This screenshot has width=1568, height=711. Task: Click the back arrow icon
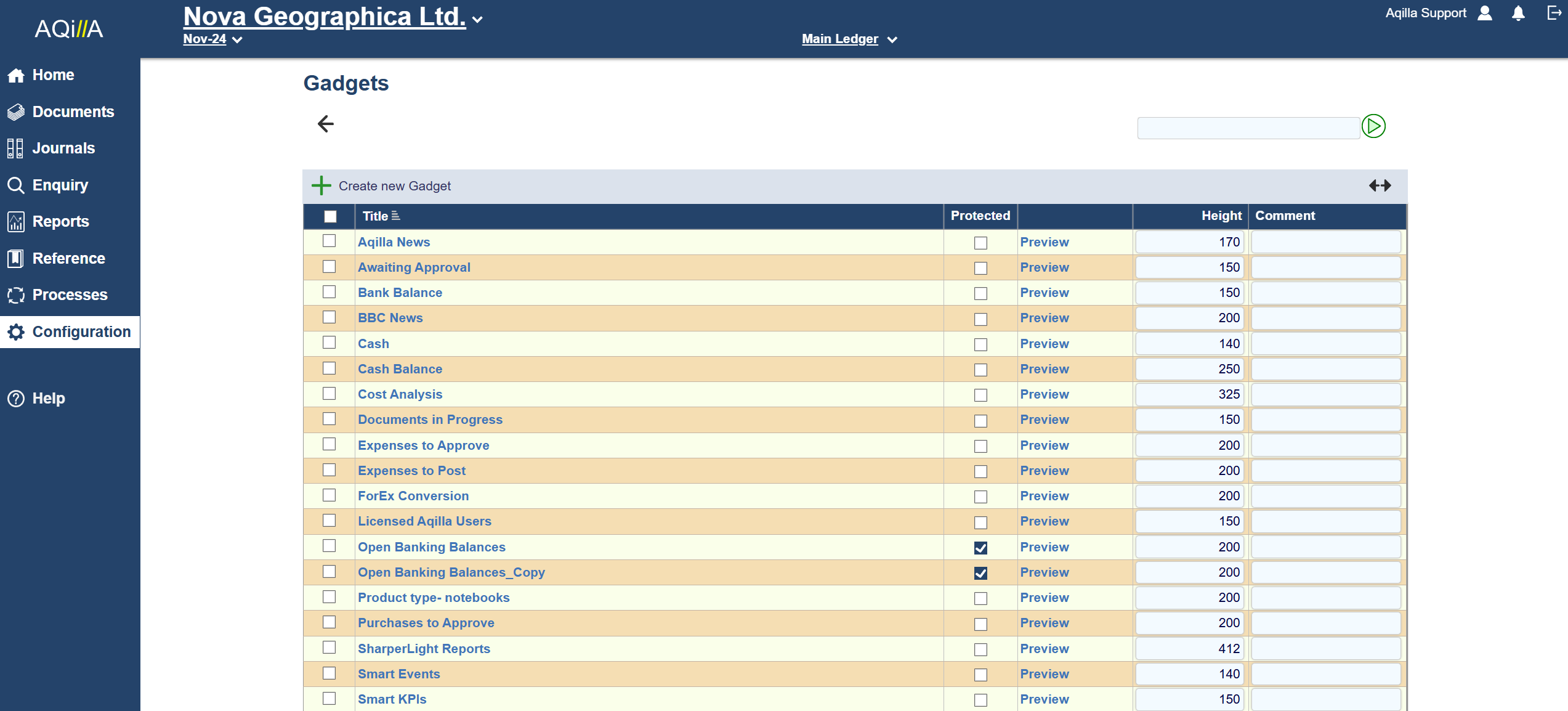coord(325,124)
